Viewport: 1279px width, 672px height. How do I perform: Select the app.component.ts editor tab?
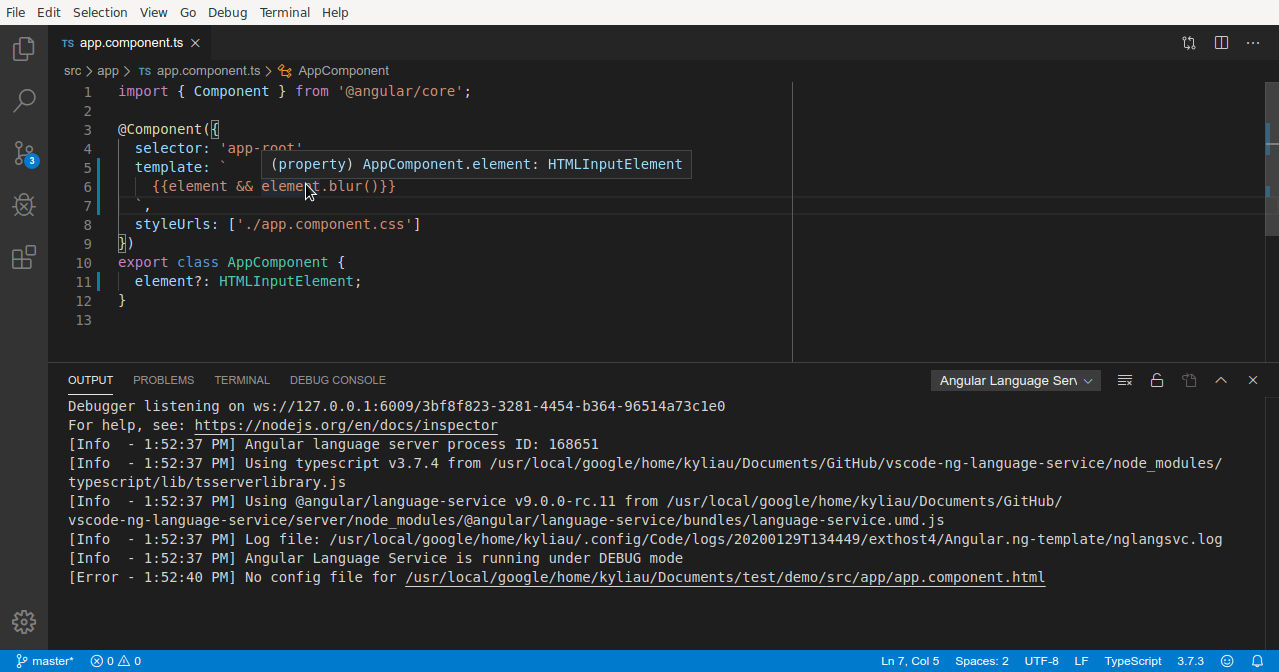point(130,43)
